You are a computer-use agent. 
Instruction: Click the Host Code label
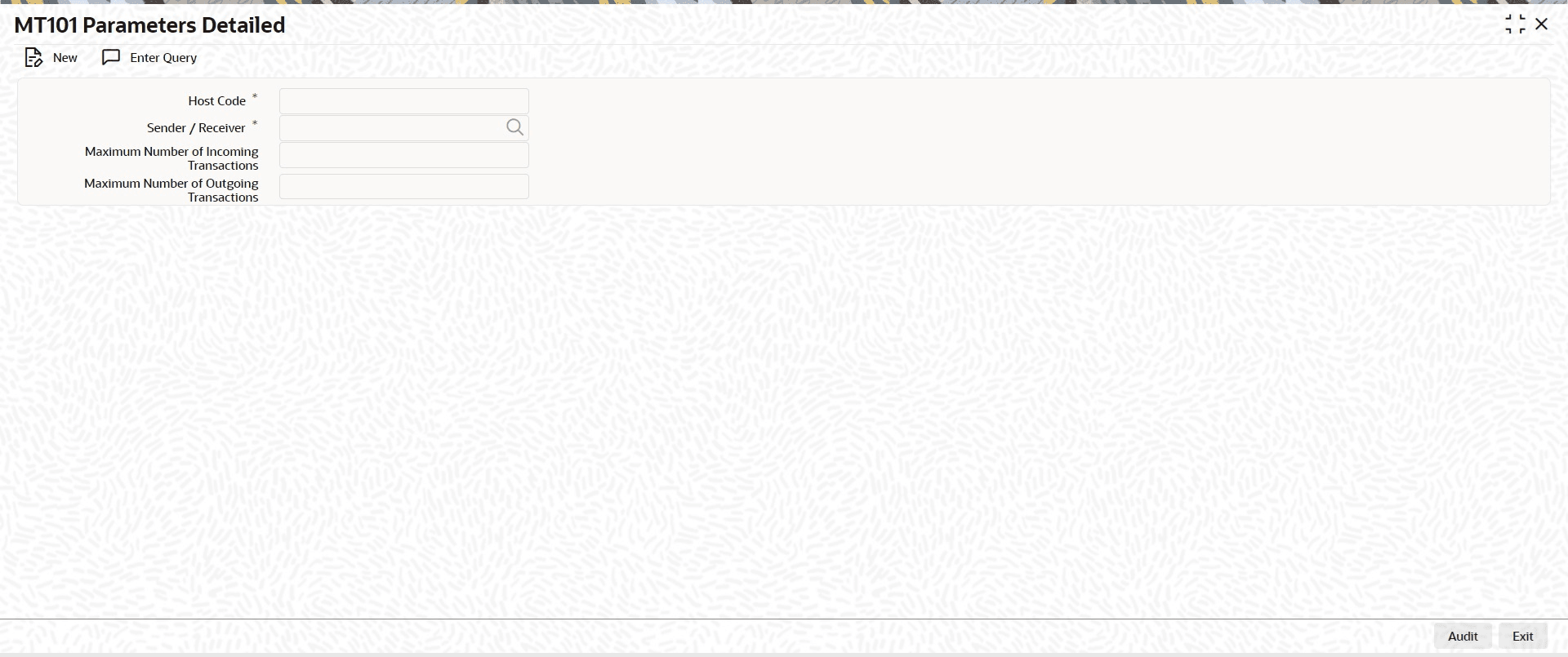pos(217,101)
